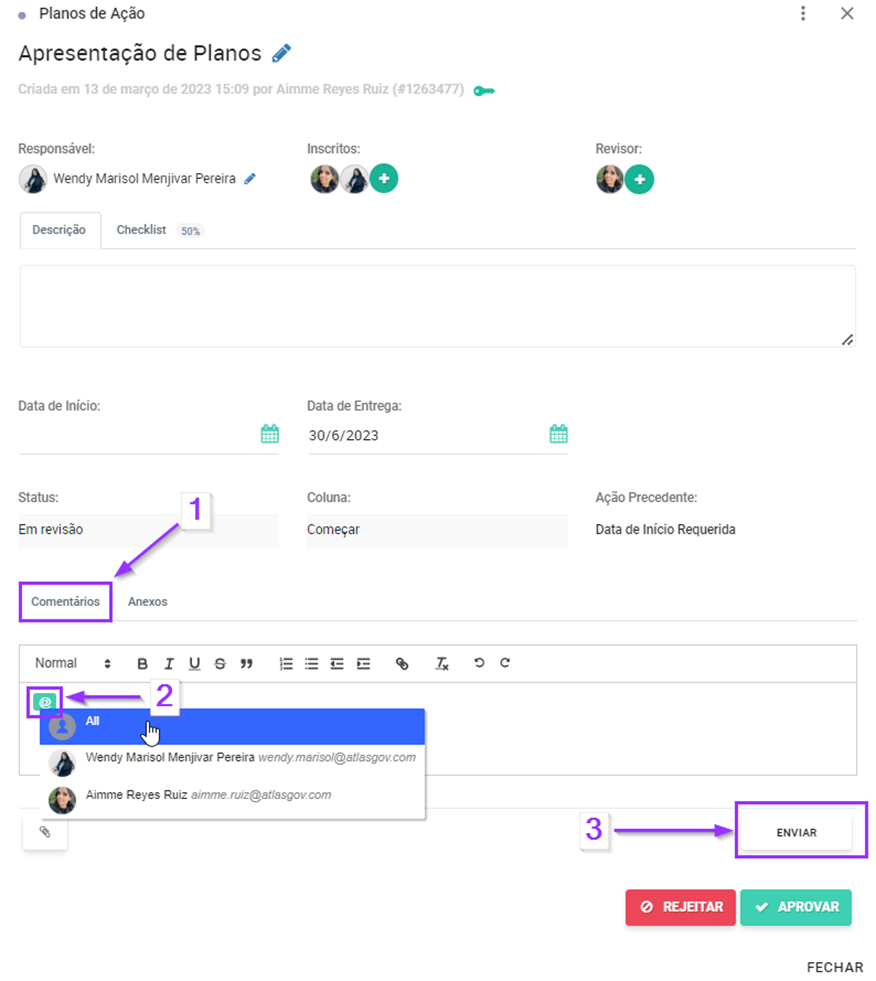Open the three-dot options menu
This screenshot has height=981, width=876.
pyautogui.click(x=803, y=13)
